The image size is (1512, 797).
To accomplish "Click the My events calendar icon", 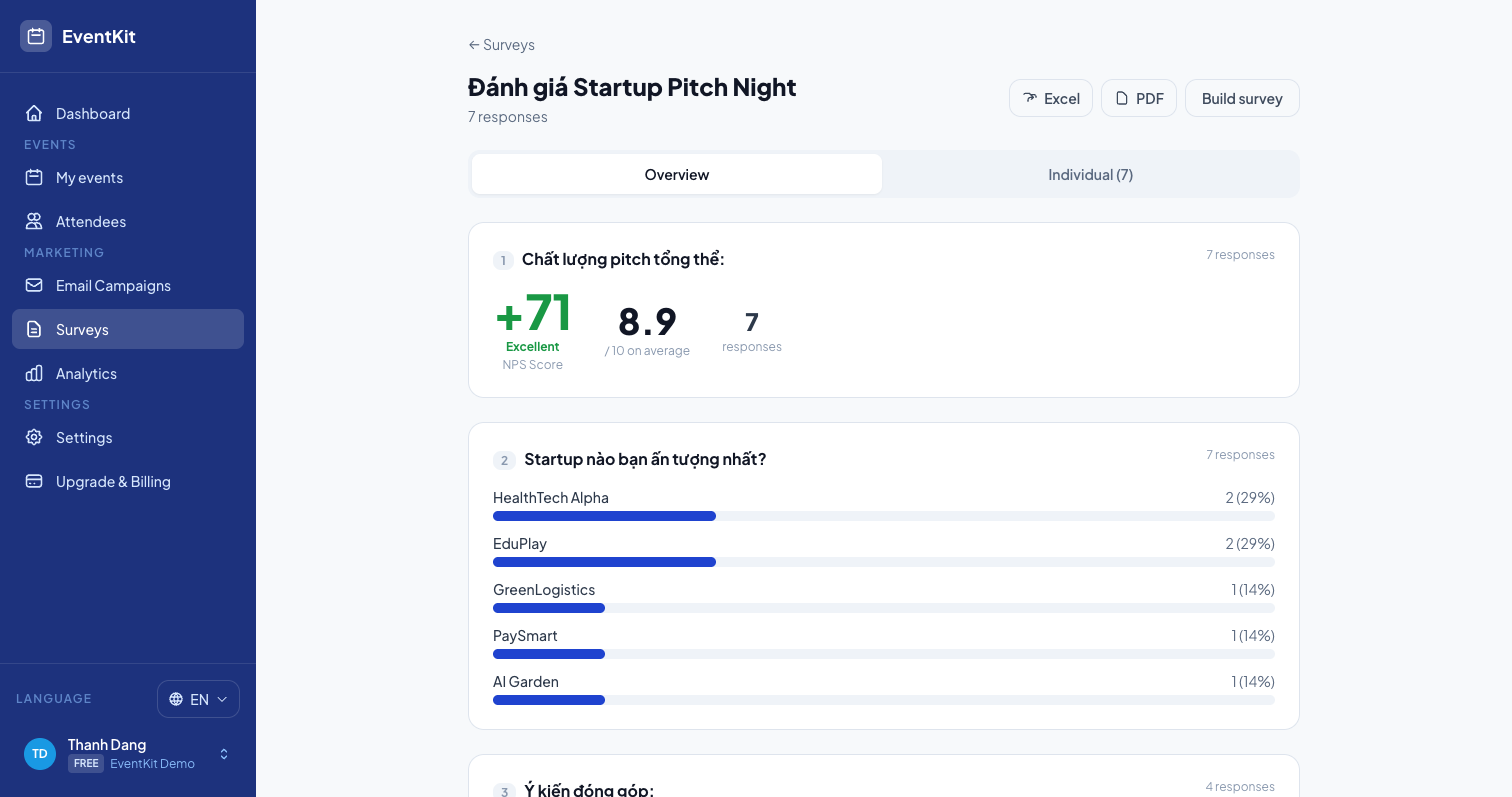I will click(x=34, y=177).
